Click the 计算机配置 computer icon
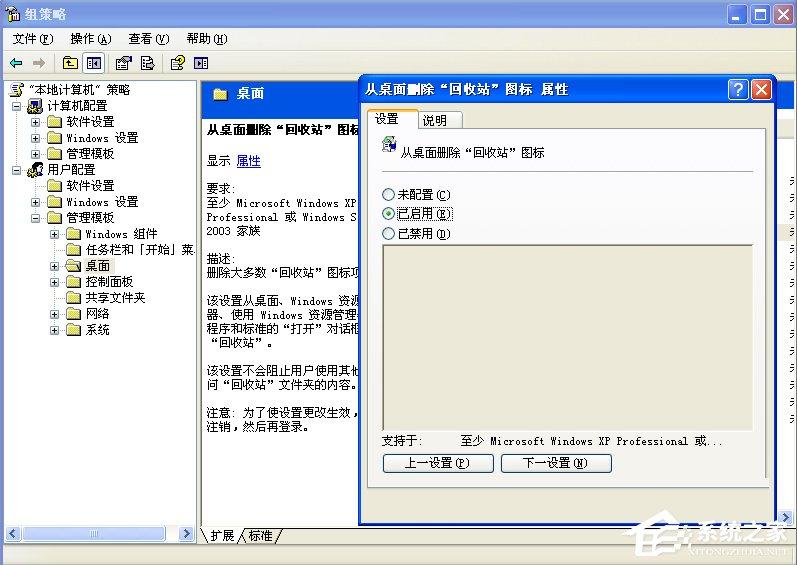Image resolution: width=797 pixels, height=565 pixels. point(35,106)
